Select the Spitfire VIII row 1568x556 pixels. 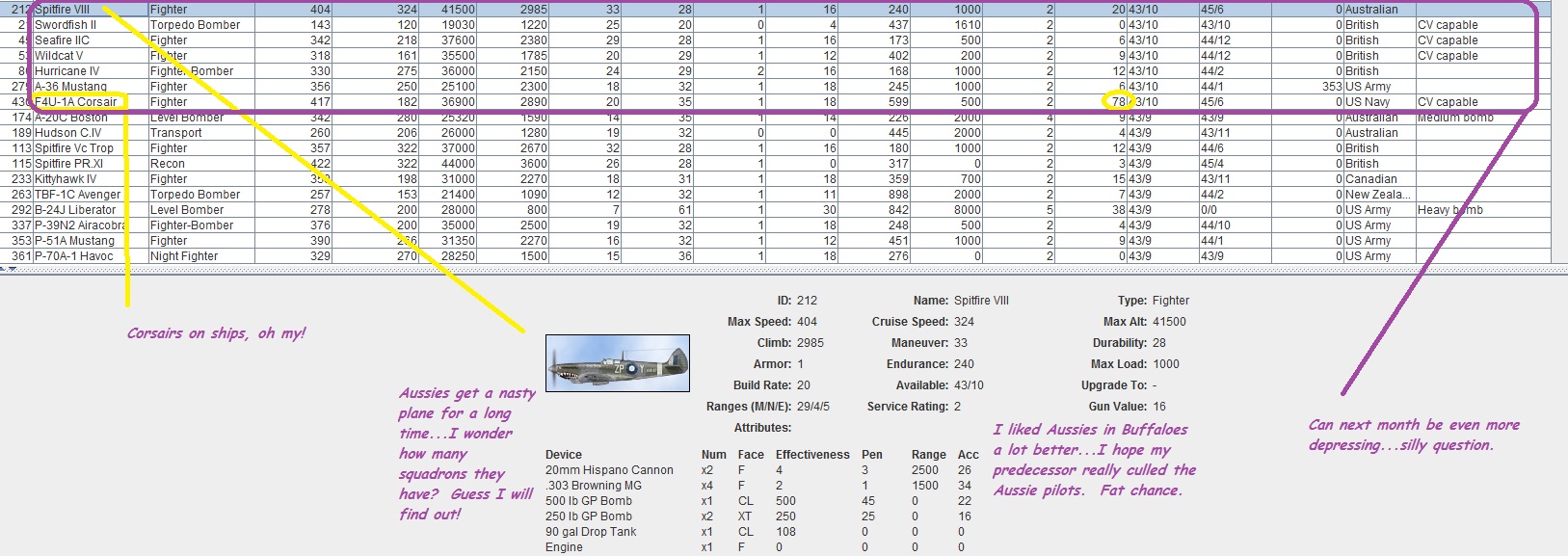tap(775, 9)
